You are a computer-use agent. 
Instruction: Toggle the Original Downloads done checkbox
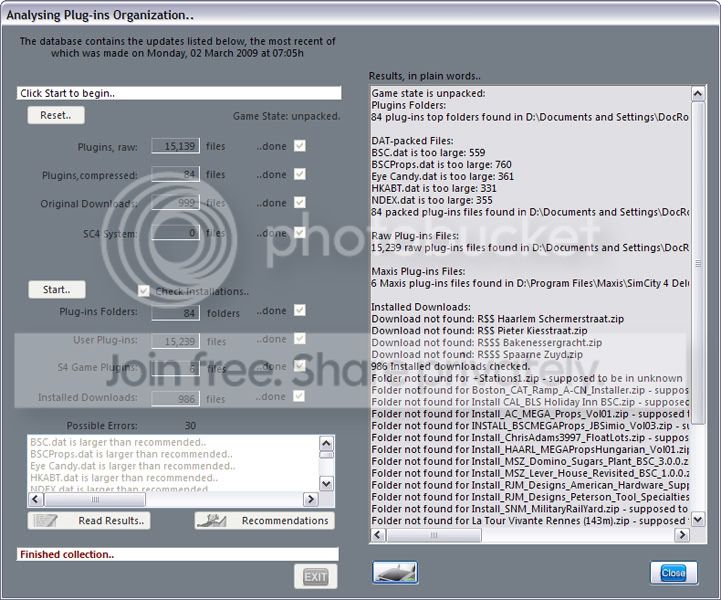[x=300, y=202]
